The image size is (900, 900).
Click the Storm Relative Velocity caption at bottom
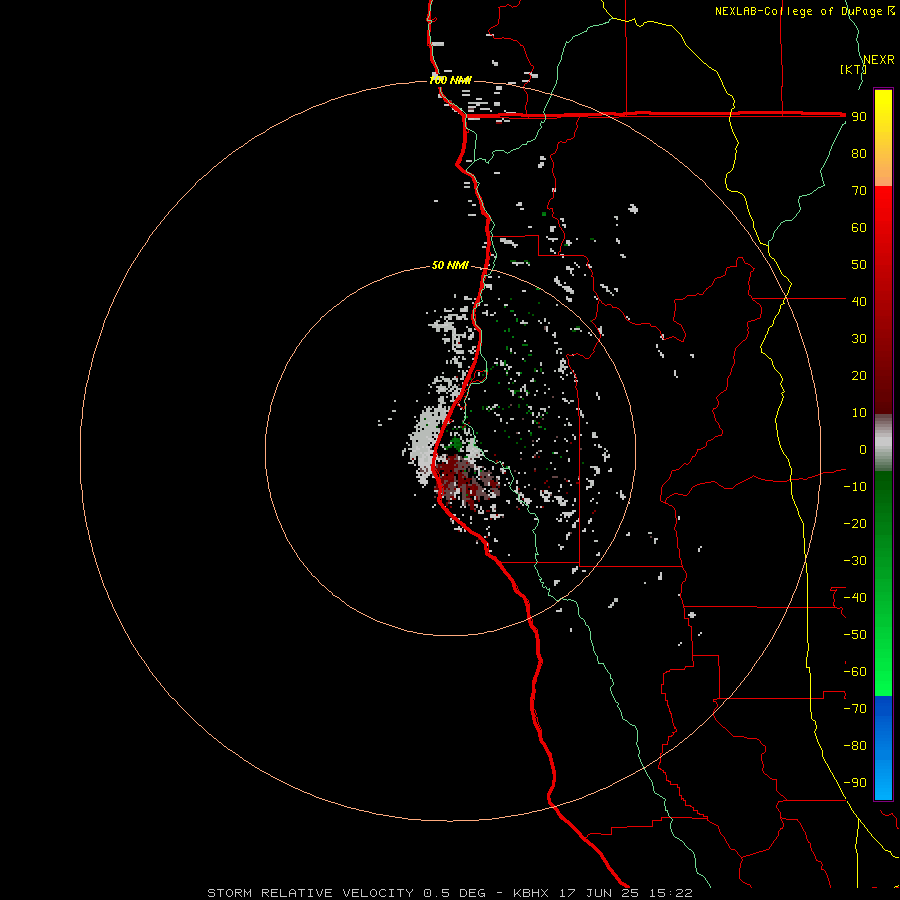pos(450,893)
